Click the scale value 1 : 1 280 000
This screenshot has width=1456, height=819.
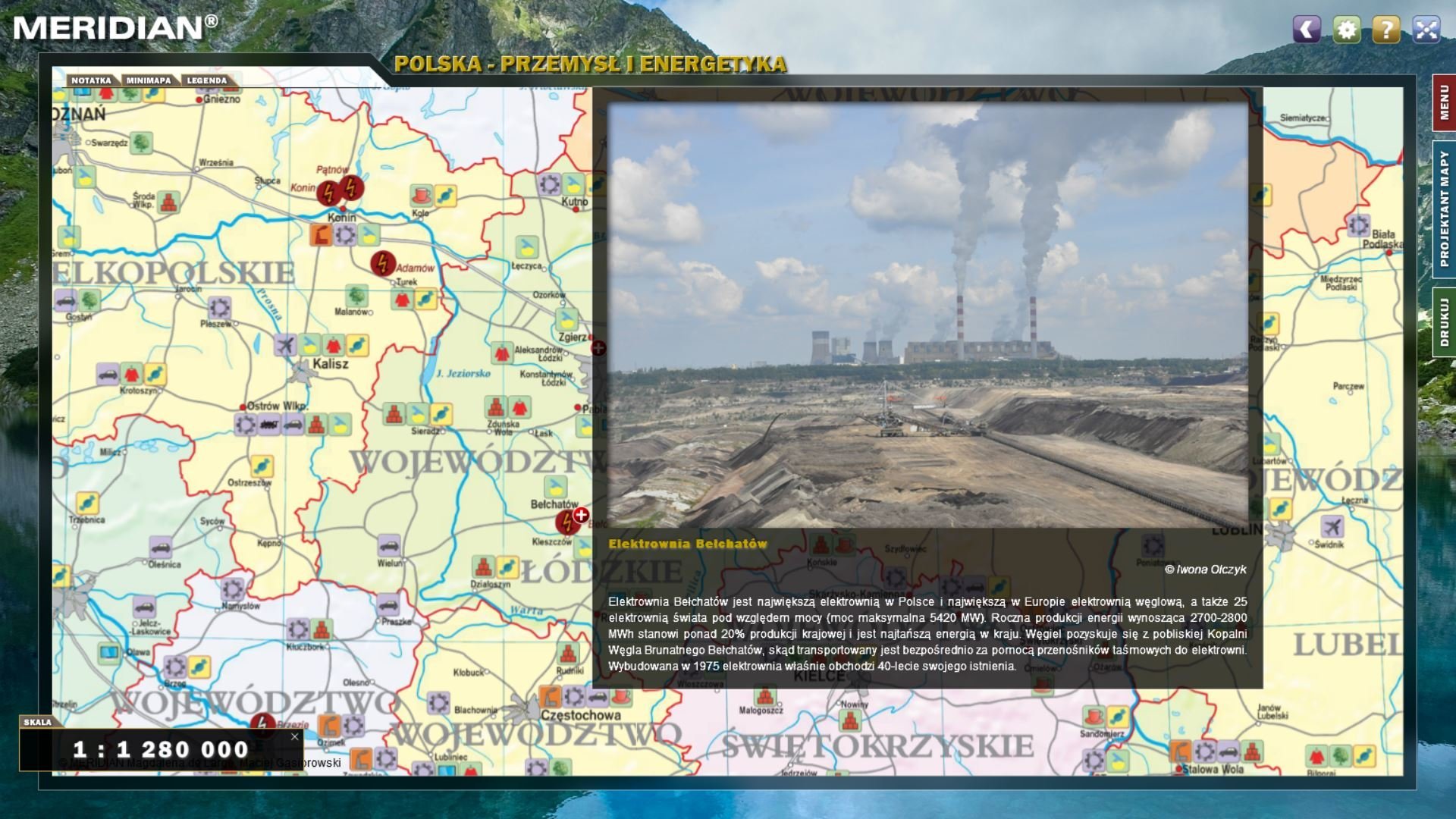161,749
